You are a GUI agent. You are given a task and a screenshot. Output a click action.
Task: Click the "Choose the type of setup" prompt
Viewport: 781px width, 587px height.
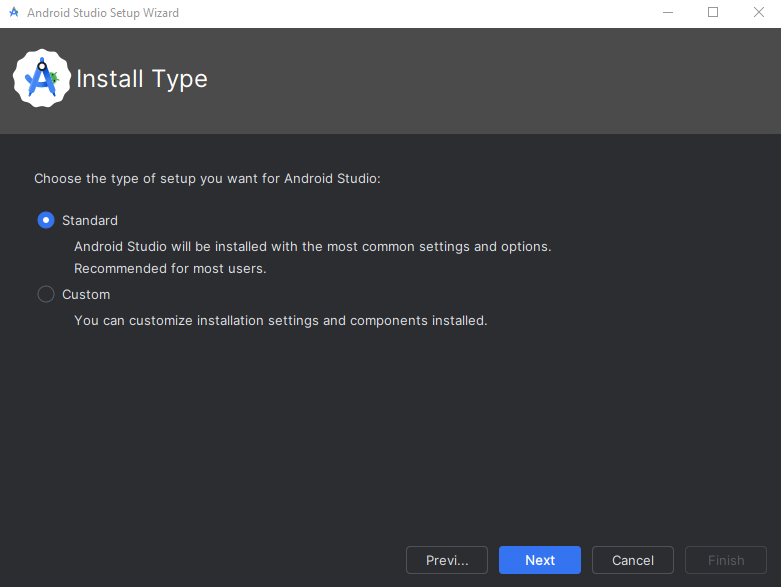pos(207,179)
